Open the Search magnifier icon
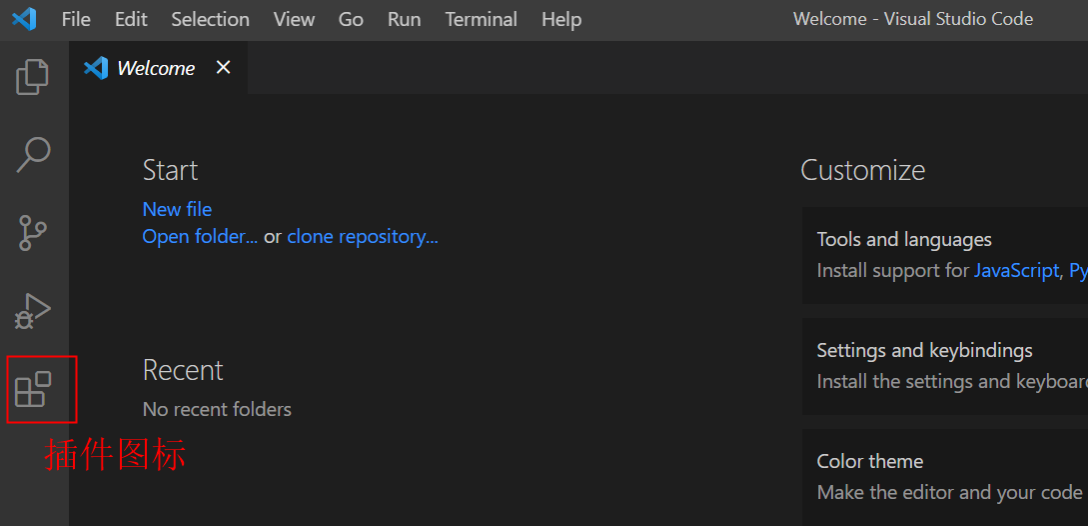This screenshot has height=526, width=1088. [x=33, y=154]
